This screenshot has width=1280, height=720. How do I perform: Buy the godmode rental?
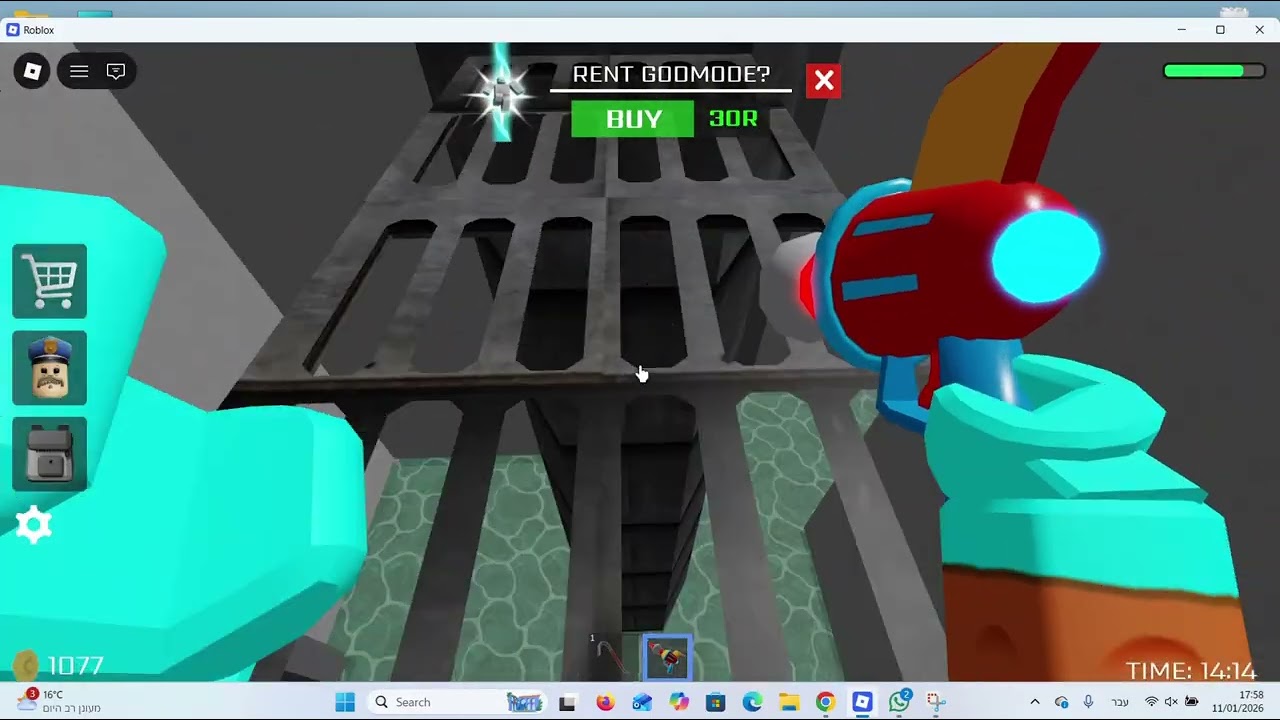[633, 119]
